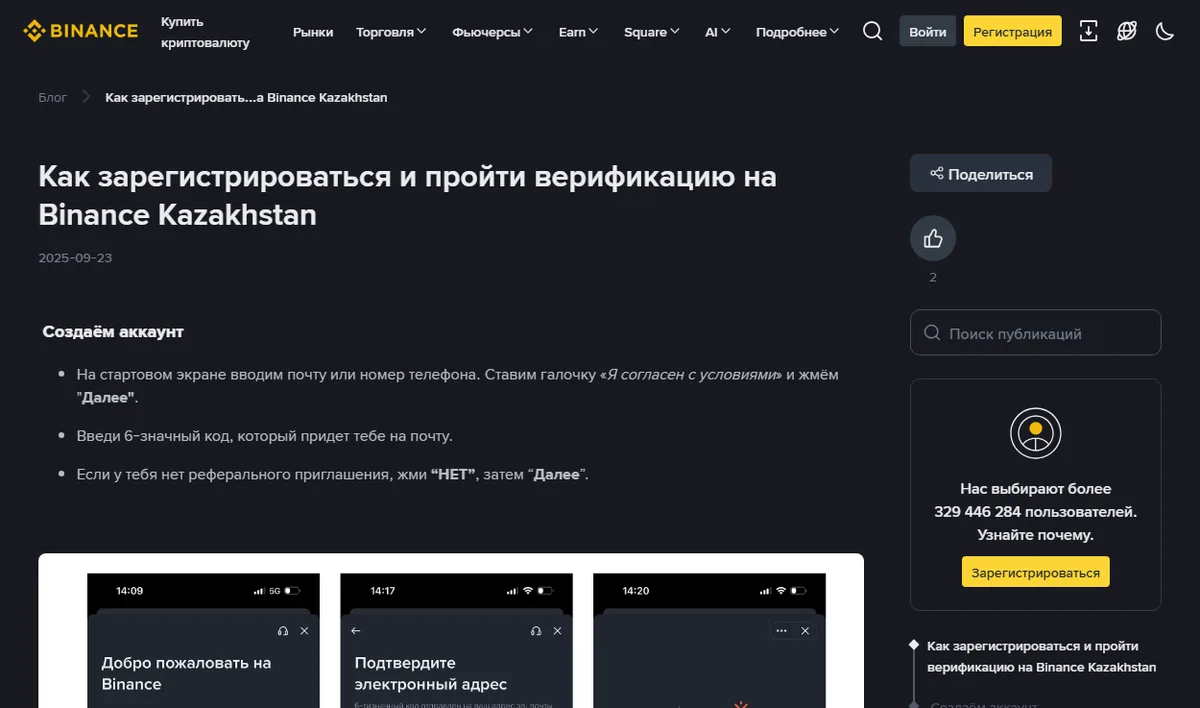This screenshot has height=708, width=1200.
Task: Click bullet text about 6-значный код
Action: click(x=265, y=436)
